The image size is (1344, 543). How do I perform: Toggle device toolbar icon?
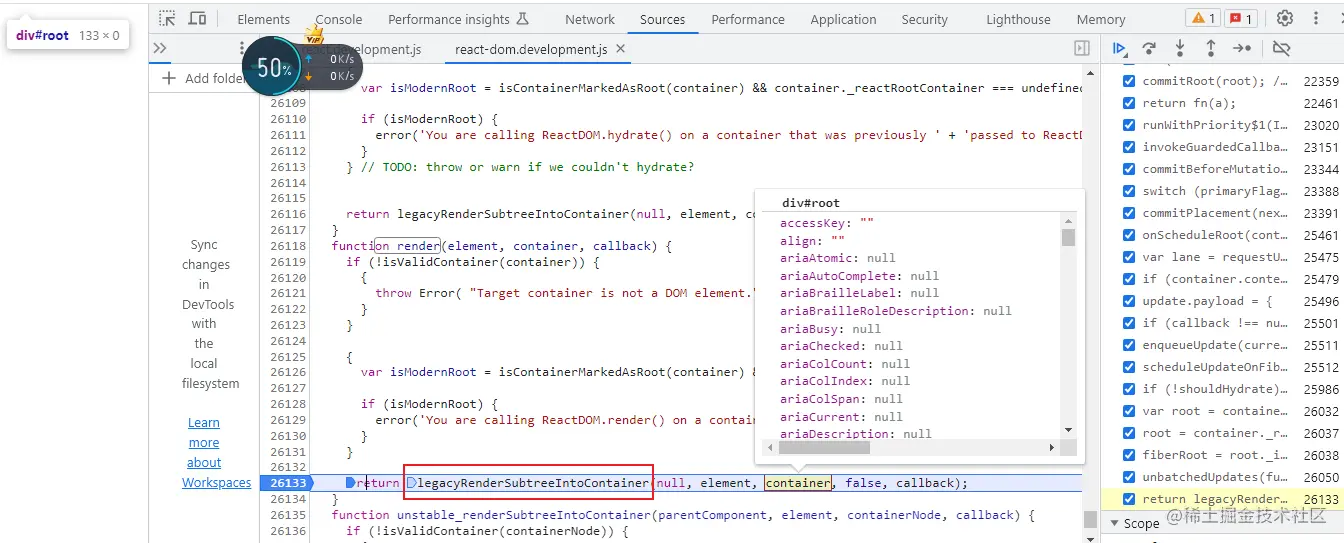198,18
